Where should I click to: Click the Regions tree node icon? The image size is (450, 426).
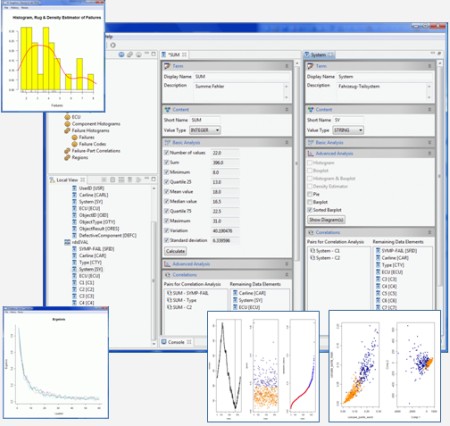(67, 157)
